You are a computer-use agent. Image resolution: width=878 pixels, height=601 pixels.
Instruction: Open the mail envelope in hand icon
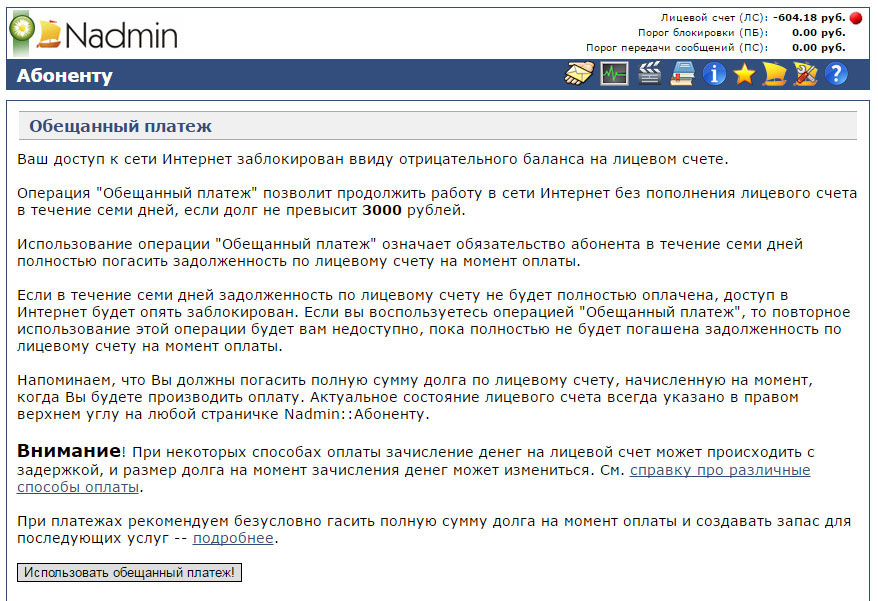pos(580,74)
